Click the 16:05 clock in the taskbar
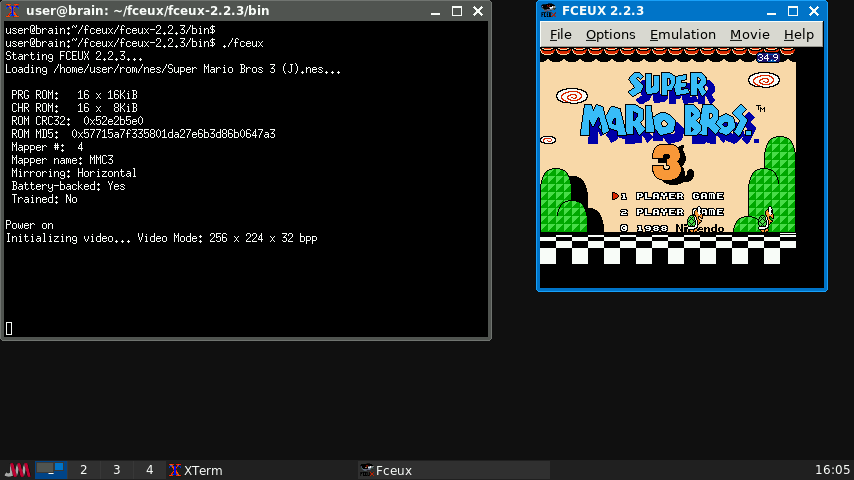Viewport: 854px width, 480px height. [832, 470]
